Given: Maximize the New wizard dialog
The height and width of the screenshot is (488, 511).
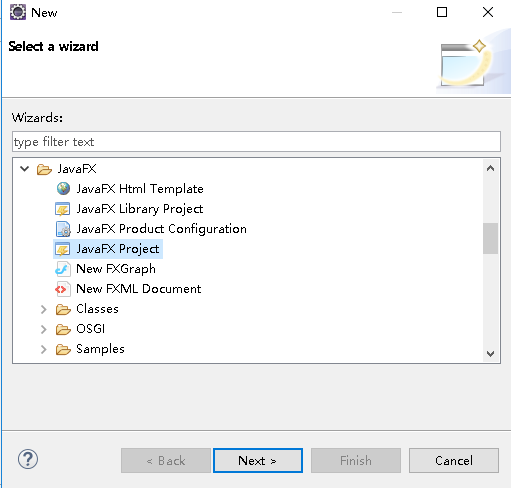Looking at the screenshot, I should [x=442, y=12].
